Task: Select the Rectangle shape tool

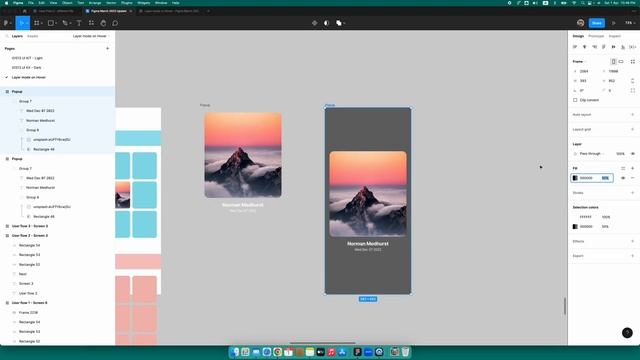Action: [51, 23]
